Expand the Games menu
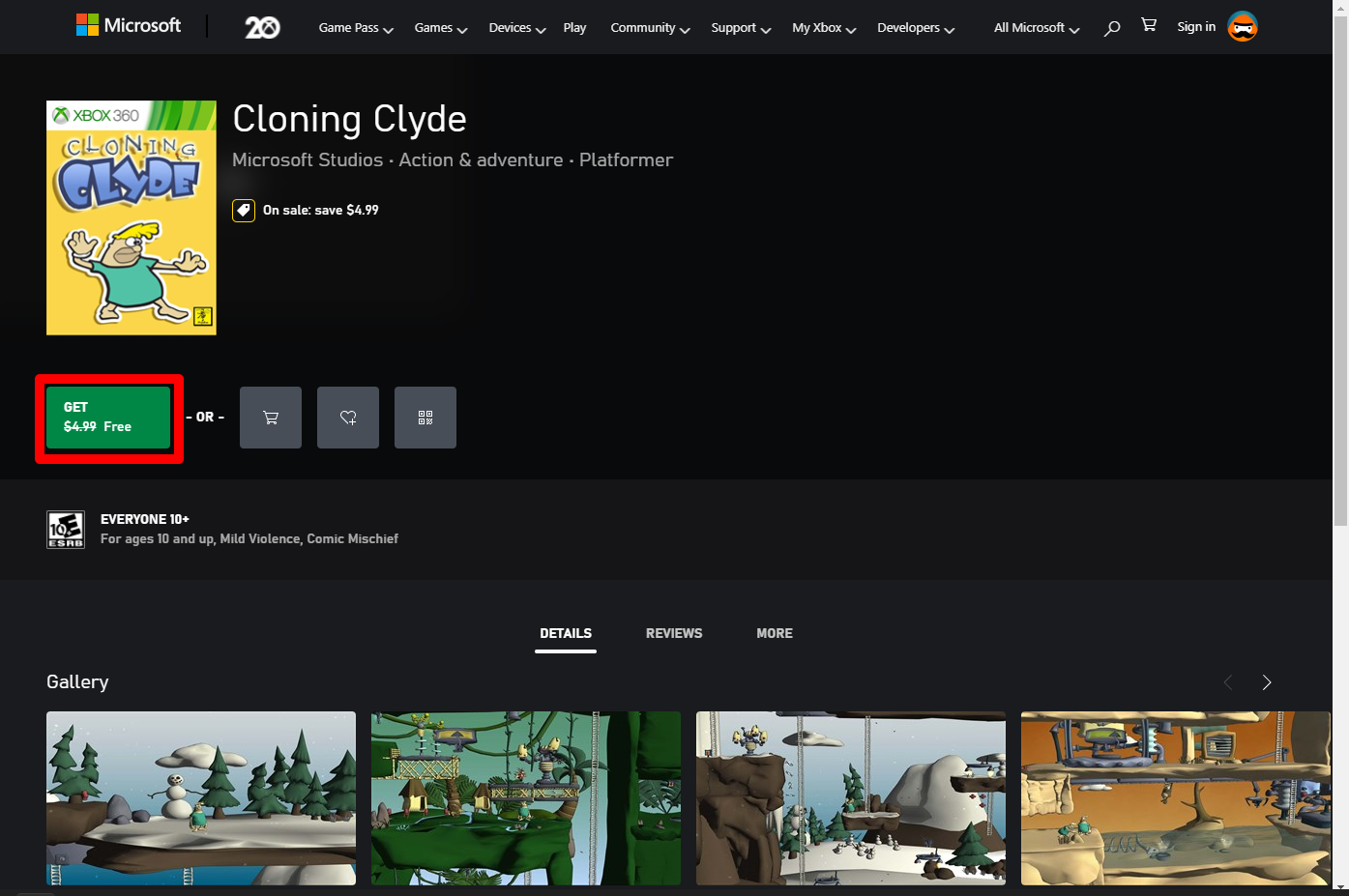The image size is (1349, 896). click(x=441, y=28)
